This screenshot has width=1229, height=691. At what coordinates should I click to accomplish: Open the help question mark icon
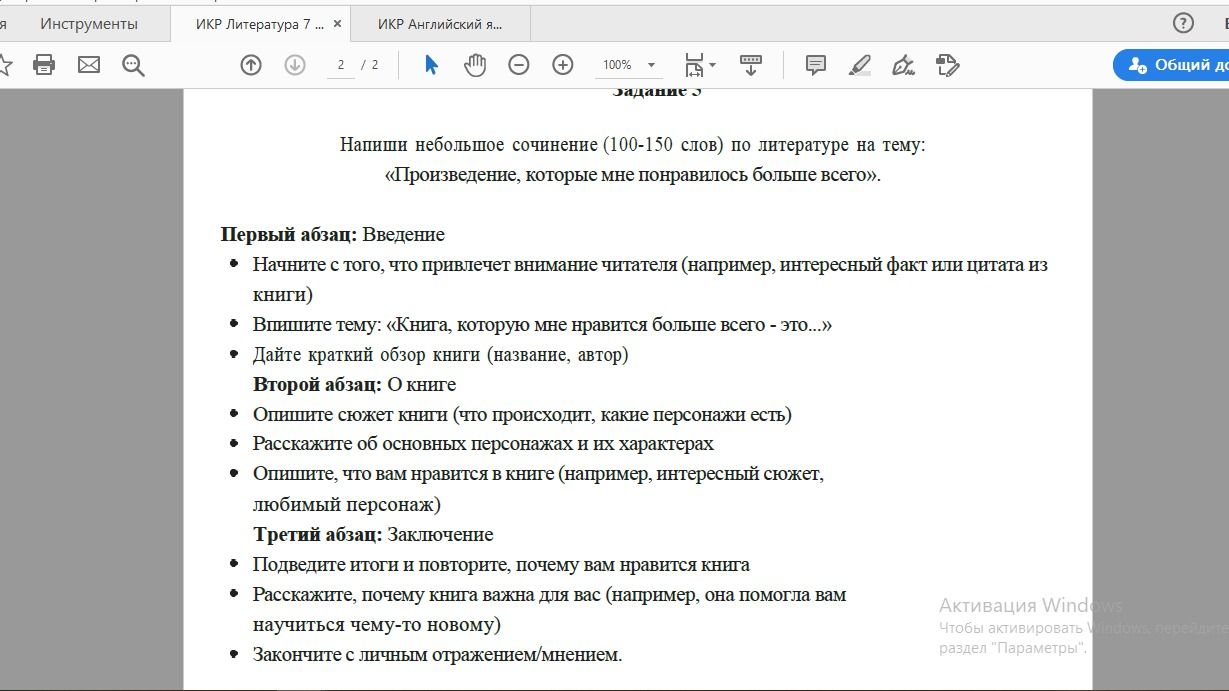coord(1183,23)
